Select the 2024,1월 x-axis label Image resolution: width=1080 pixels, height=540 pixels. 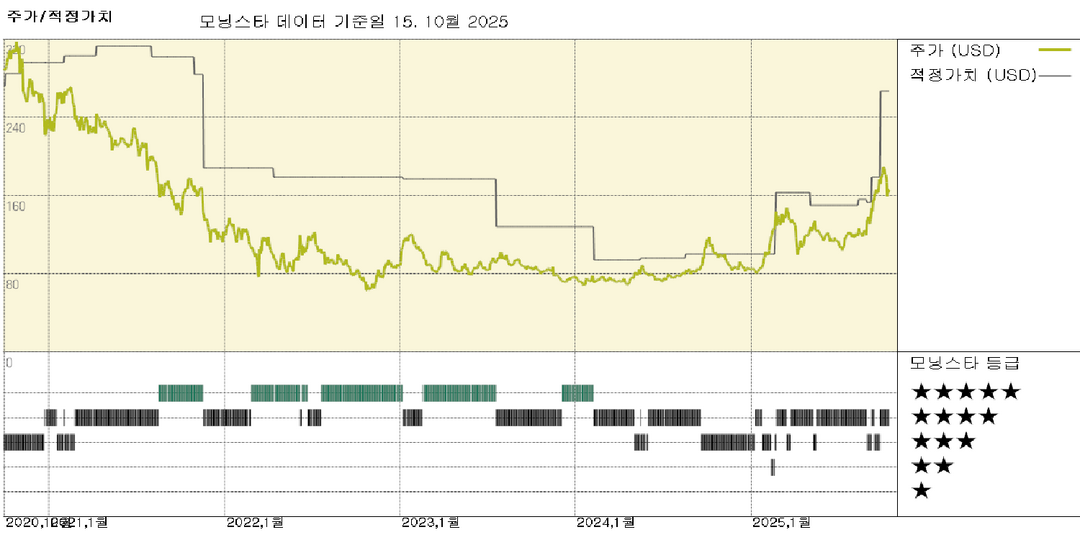click(x=606, y=522)
